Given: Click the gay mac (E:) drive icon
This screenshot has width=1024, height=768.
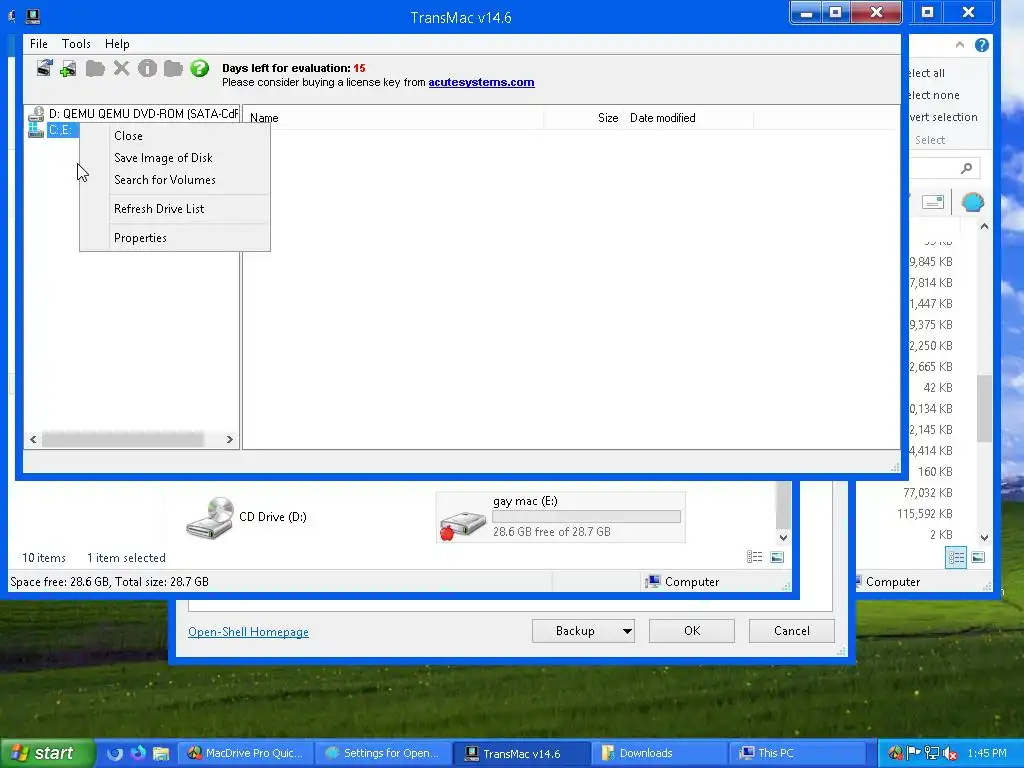Looking at the screenshot, I should tap(462, 524).
